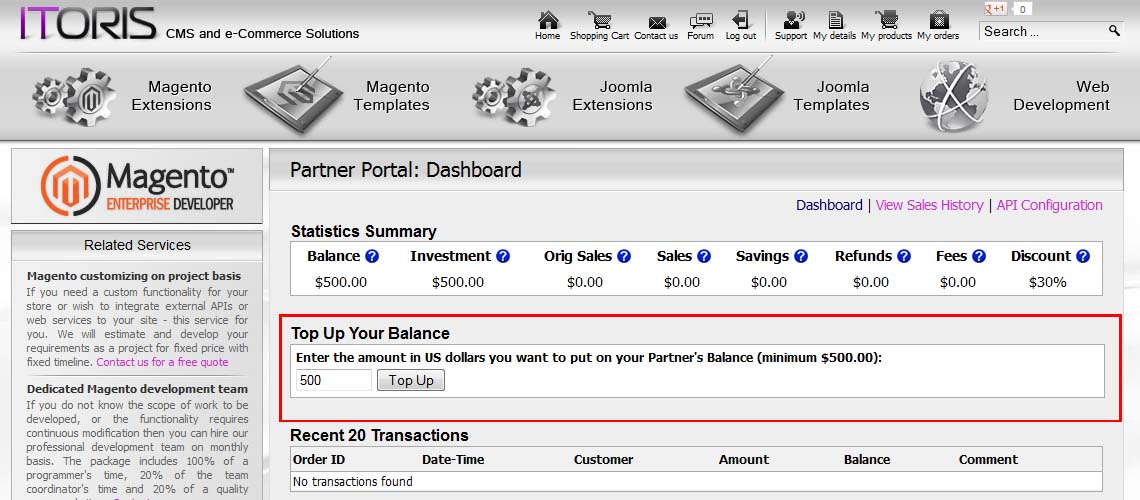The width and height of the screenshot is (1140, 500).
Task: Click the Related Services heading
Action: click(x=137, y=245)
